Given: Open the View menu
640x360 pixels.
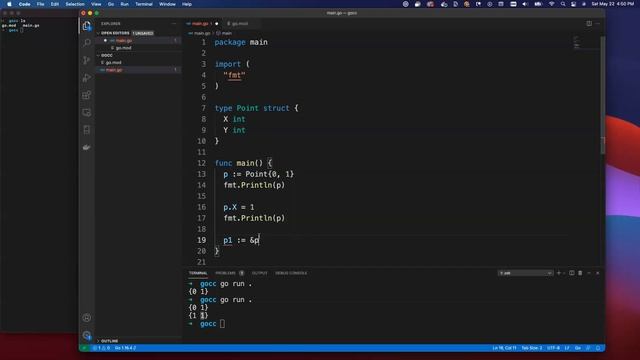Looking at the screenshot, I should point(96,4).
